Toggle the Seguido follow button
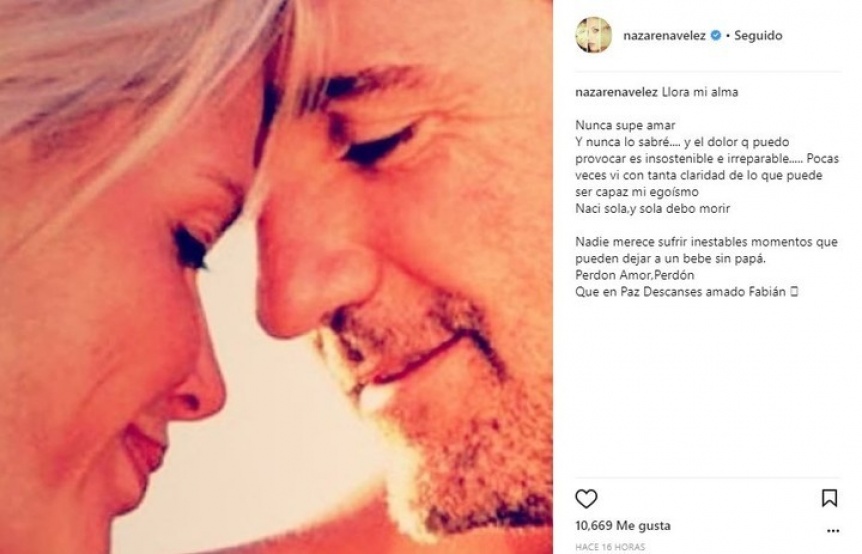 click(x=758, y=35)
